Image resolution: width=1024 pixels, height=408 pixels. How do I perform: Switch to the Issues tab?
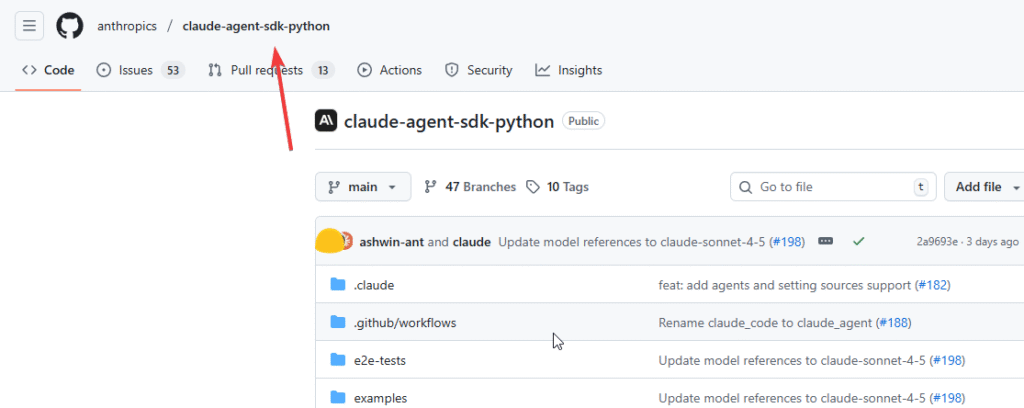[140, 70]
